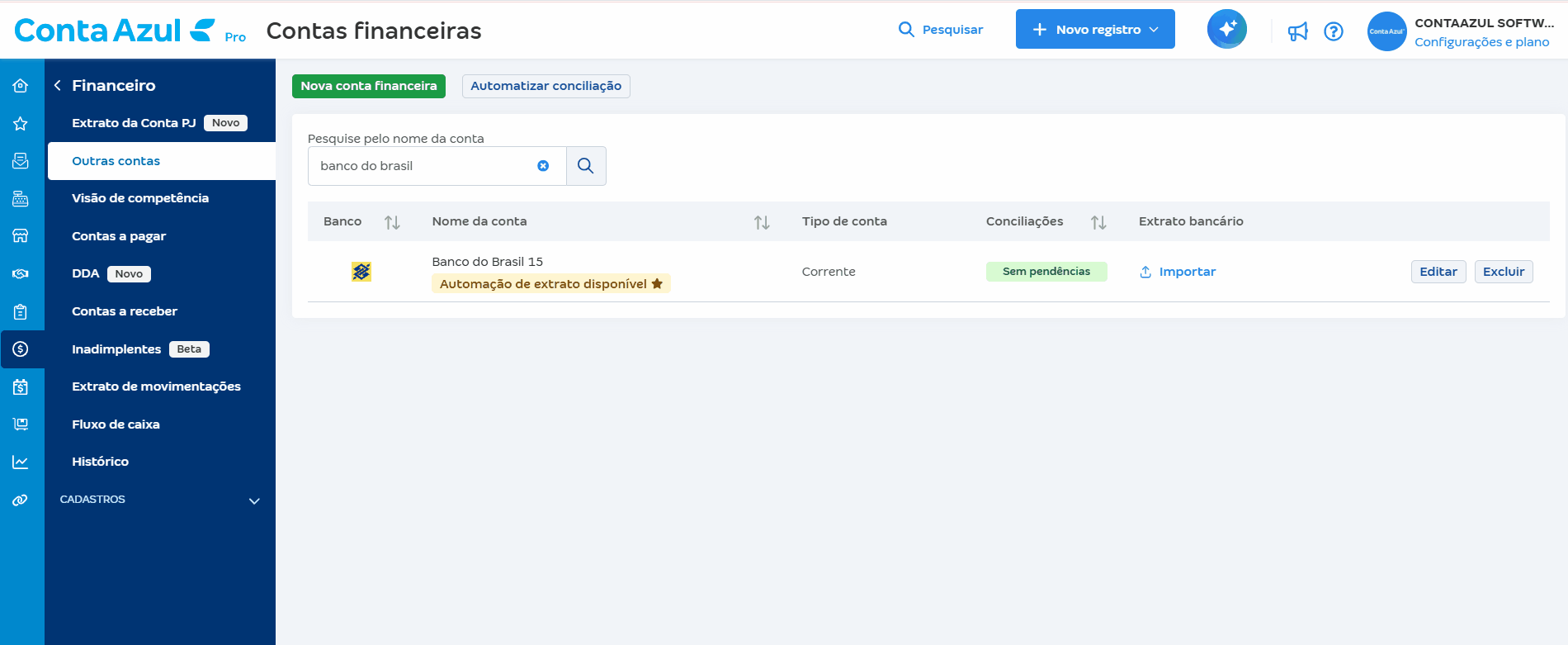The width and height of the screenshot is (1568, 645).
Task: Open Configurações e plano link
Action: [x=1482, y=42]
